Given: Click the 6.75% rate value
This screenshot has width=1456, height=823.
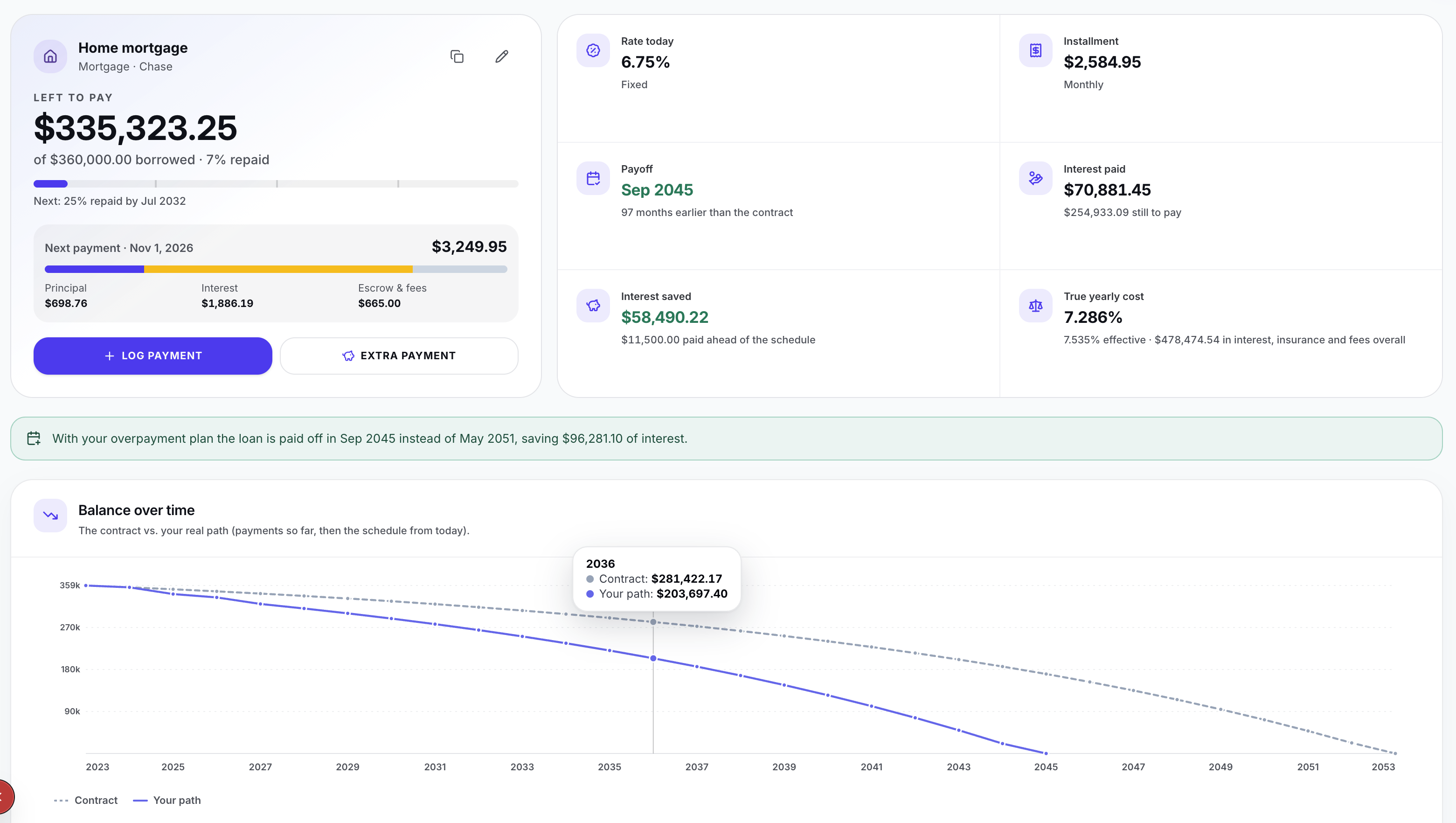Looking at the screenshot, I should click(x=645, y=62).
